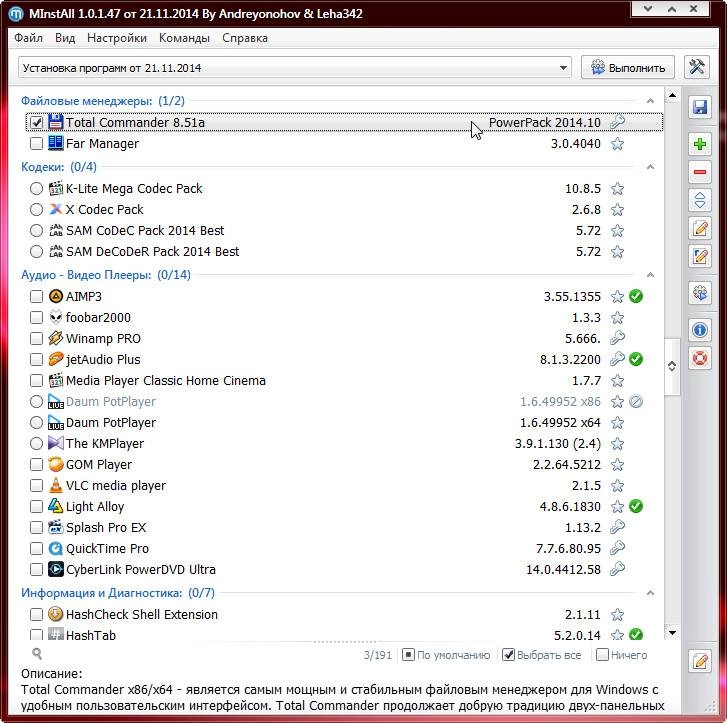The image size is (727, 723).
Task: Click green checkmark on jetAudio Plus row
Action: point(636,359)
